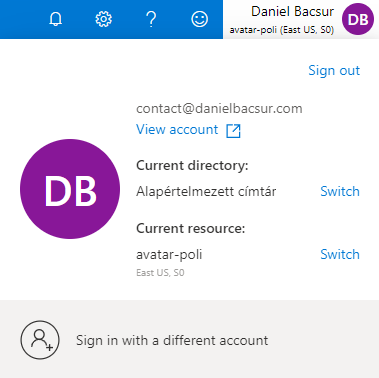The width and height of the screenshot is (379, 378).
Task: Click the add-person icon
Action: pos(40,340)
